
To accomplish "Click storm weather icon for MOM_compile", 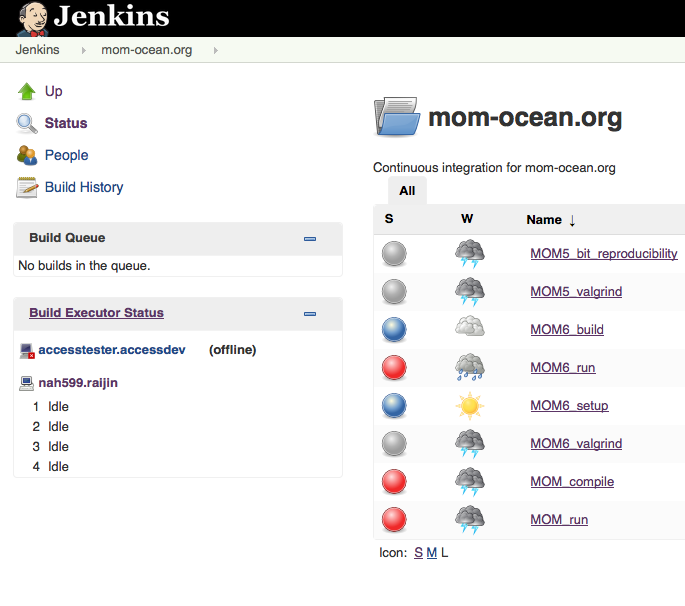I will [x=470, y=481].
